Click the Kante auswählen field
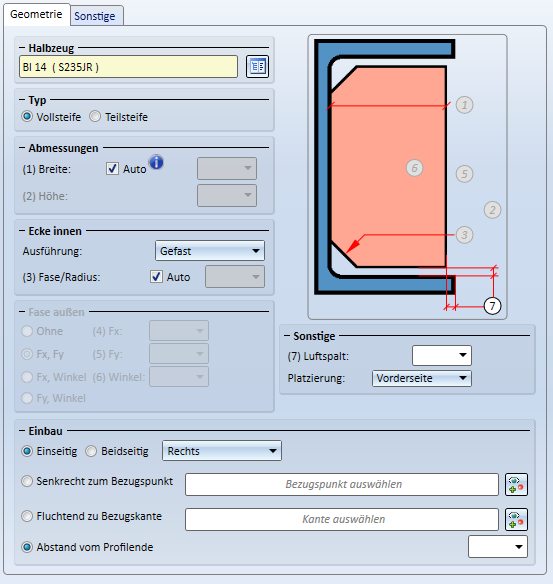This screenshot has width=553, height=584. tap(342, 519)
